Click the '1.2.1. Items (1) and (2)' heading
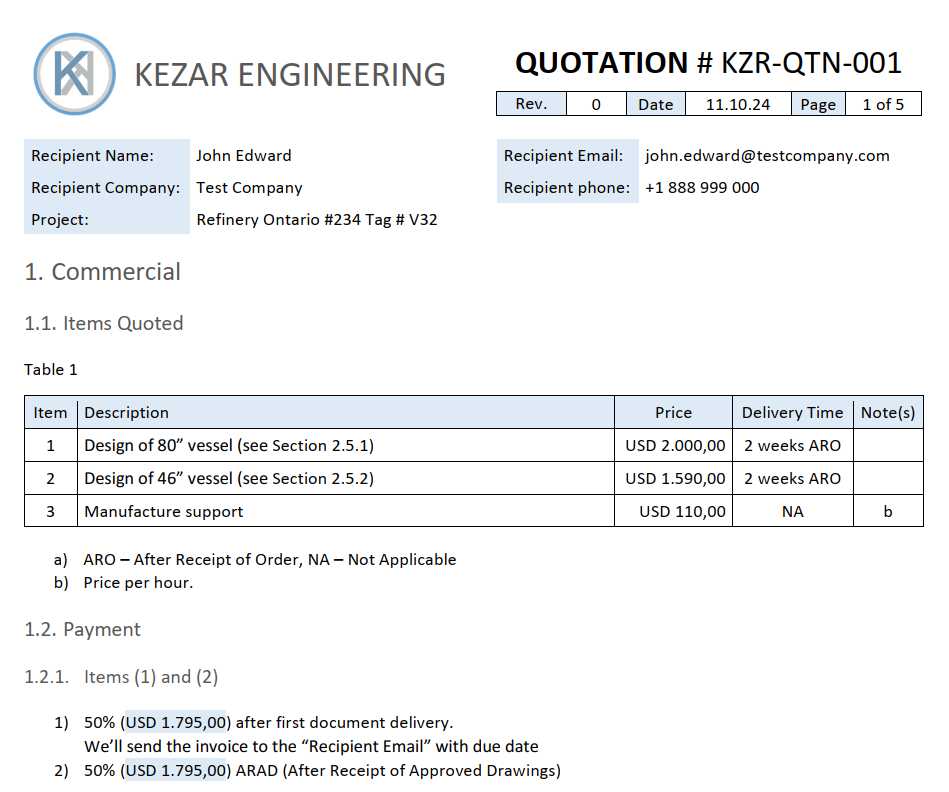This screenshot has width=949, height=792. pos(121,676)
